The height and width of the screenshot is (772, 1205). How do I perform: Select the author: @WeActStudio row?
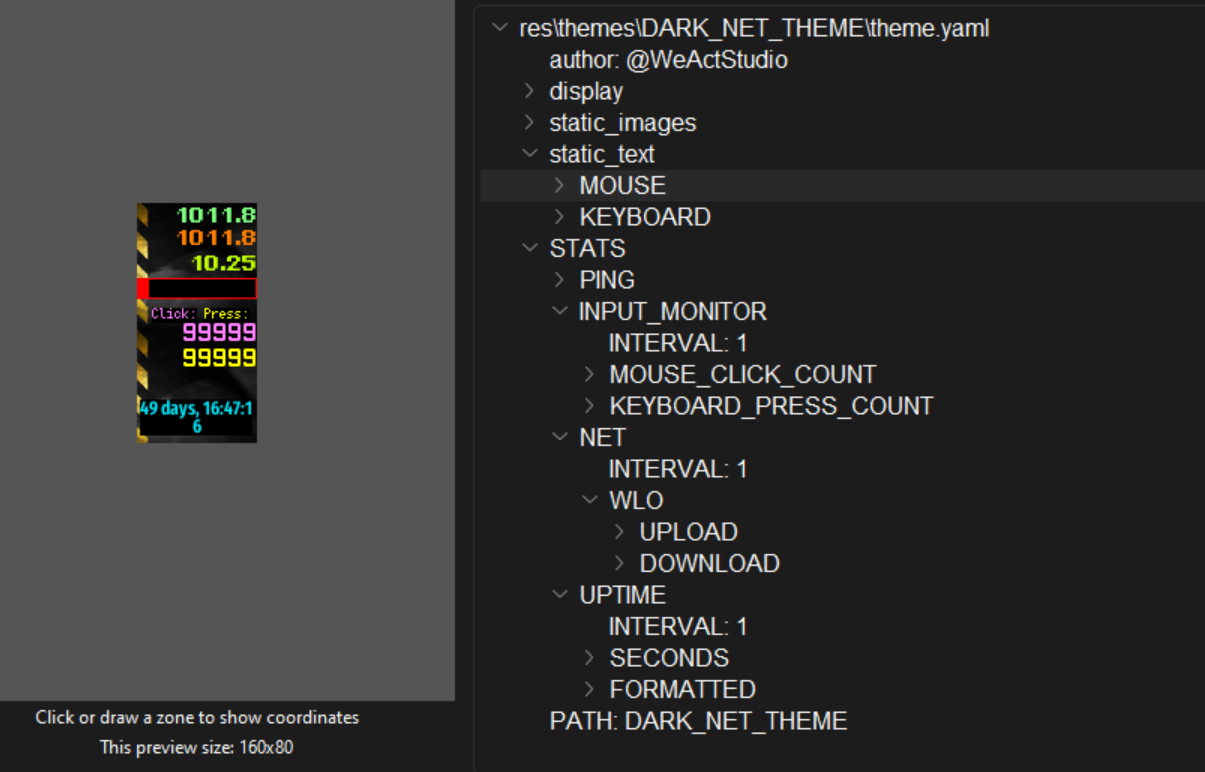[668, 60]
